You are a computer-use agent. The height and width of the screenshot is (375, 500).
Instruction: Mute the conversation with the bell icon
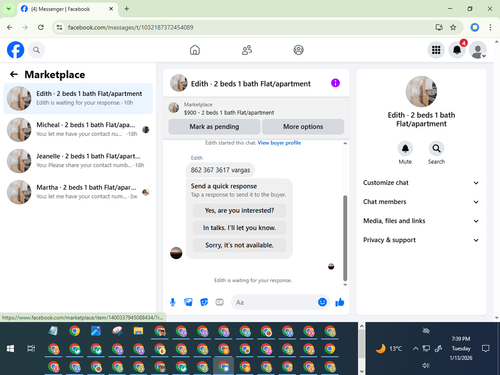(405, 149)
